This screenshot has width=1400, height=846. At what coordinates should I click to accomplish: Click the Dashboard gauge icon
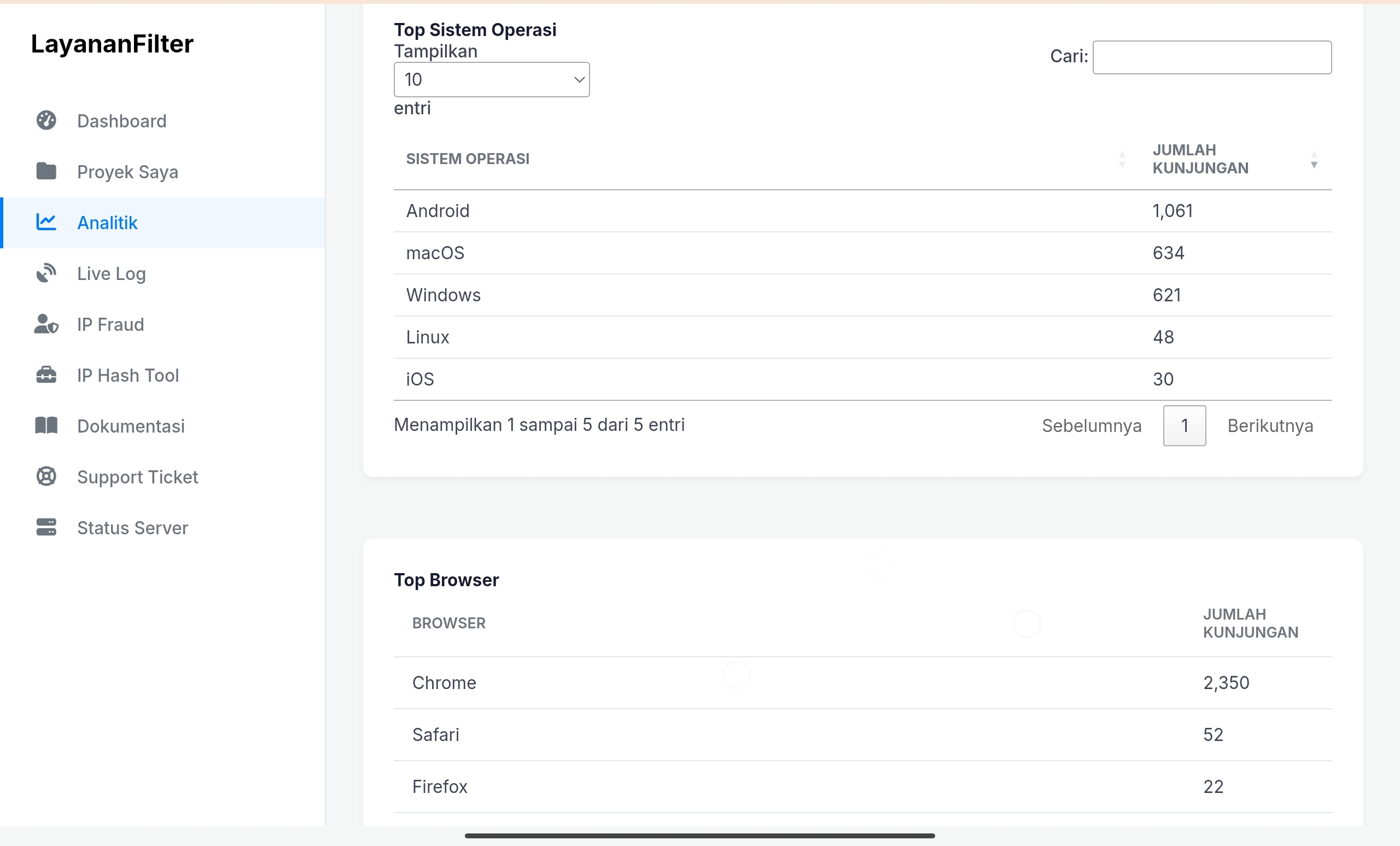46,120
